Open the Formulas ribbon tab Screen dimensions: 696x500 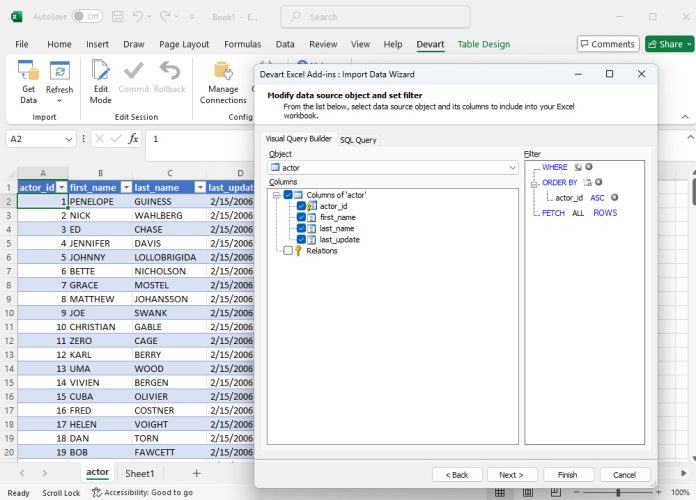coord(242,44)
